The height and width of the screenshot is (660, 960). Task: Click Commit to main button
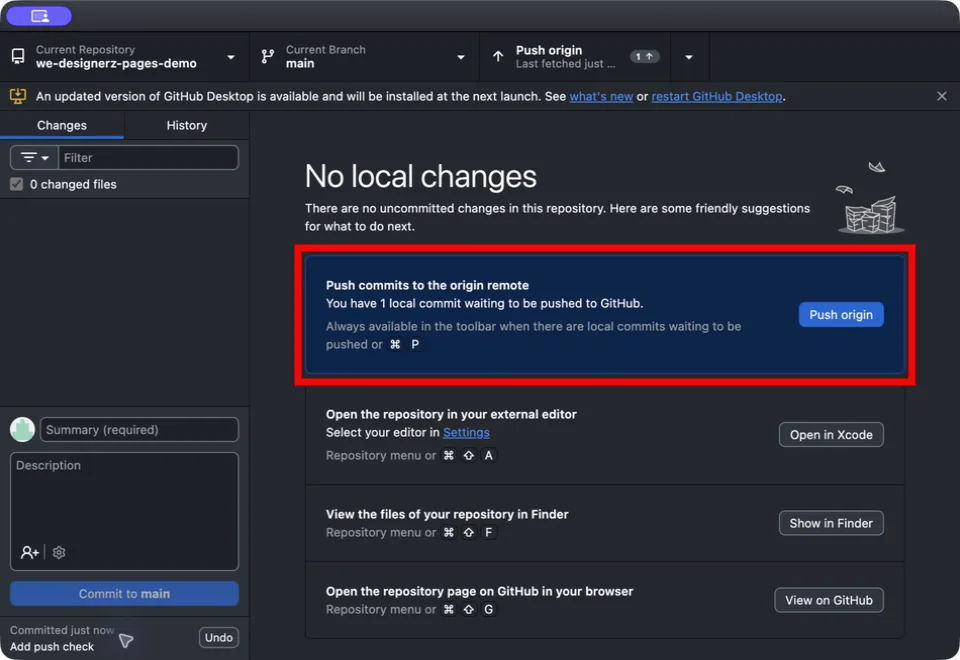point(124,593)
